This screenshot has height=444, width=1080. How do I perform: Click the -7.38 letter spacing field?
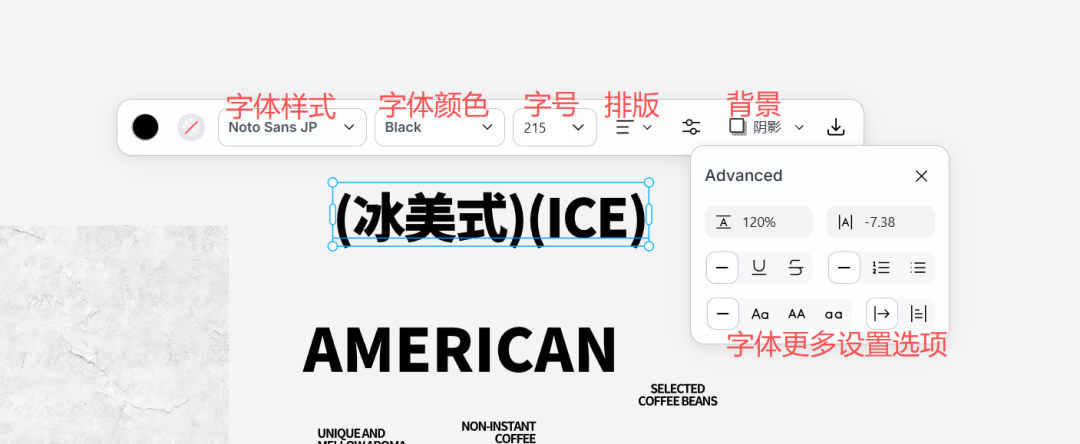(x=881, y=222)
